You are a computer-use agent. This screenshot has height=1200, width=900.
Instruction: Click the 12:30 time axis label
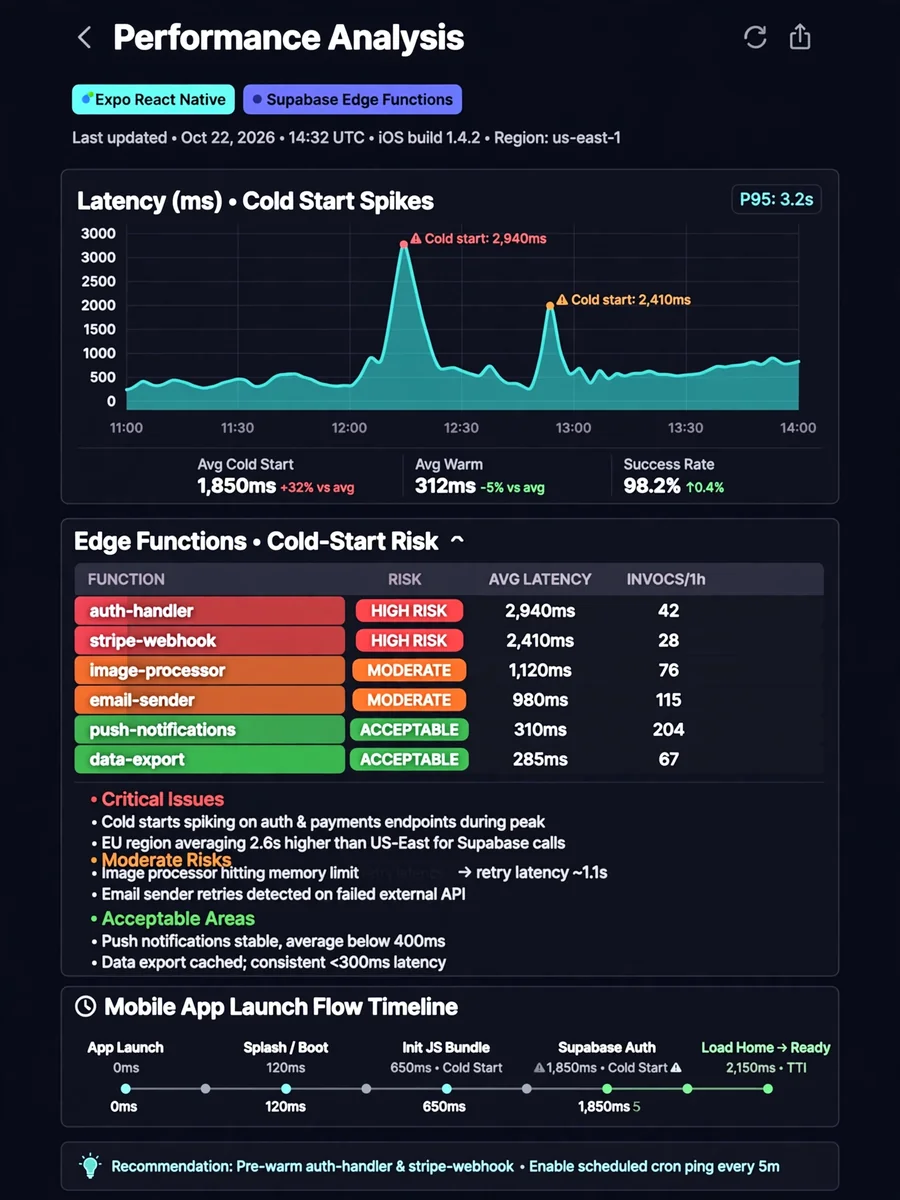click(461, 428)
